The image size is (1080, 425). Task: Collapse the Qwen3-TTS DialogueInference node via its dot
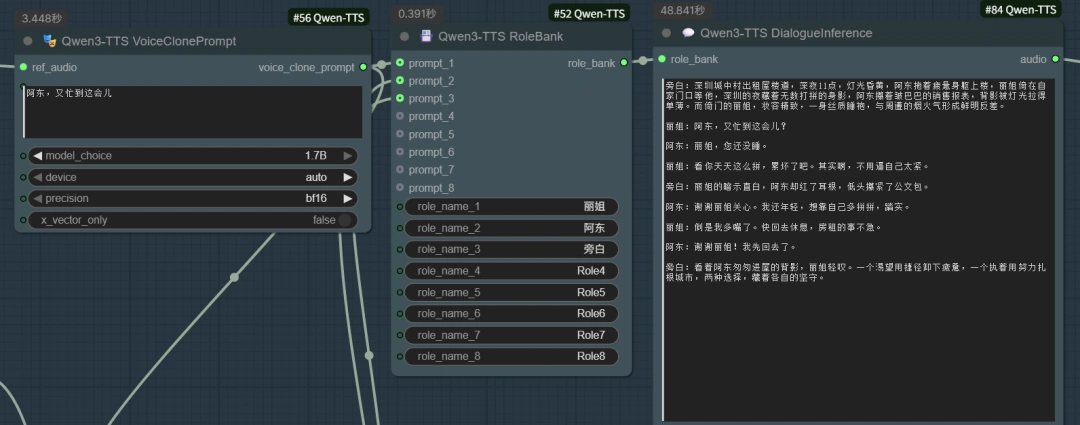coord(666,32)
